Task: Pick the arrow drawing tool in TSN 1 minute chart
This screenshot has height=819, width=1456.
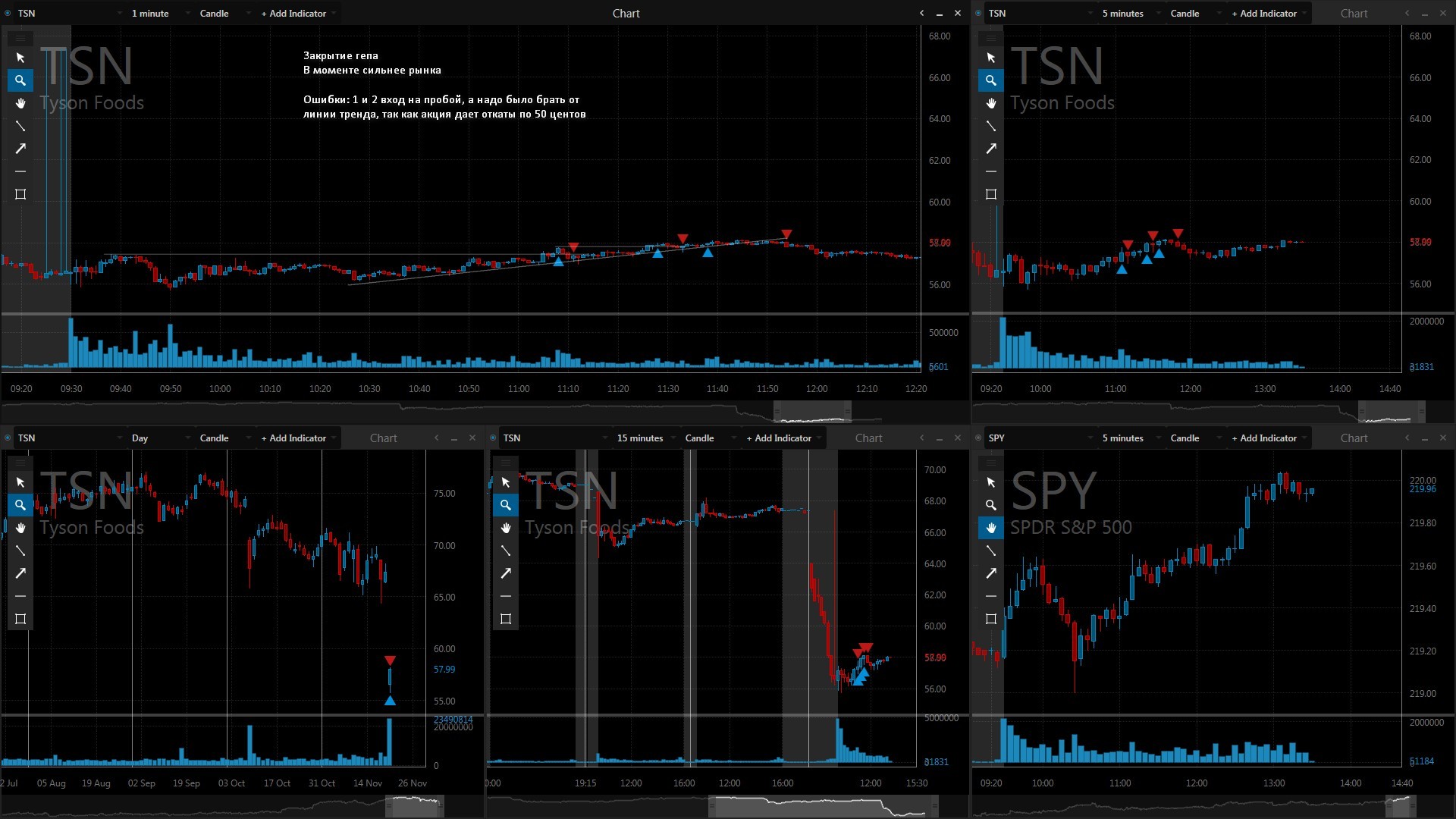Action: pyautogui.click(x=20, y=149)
